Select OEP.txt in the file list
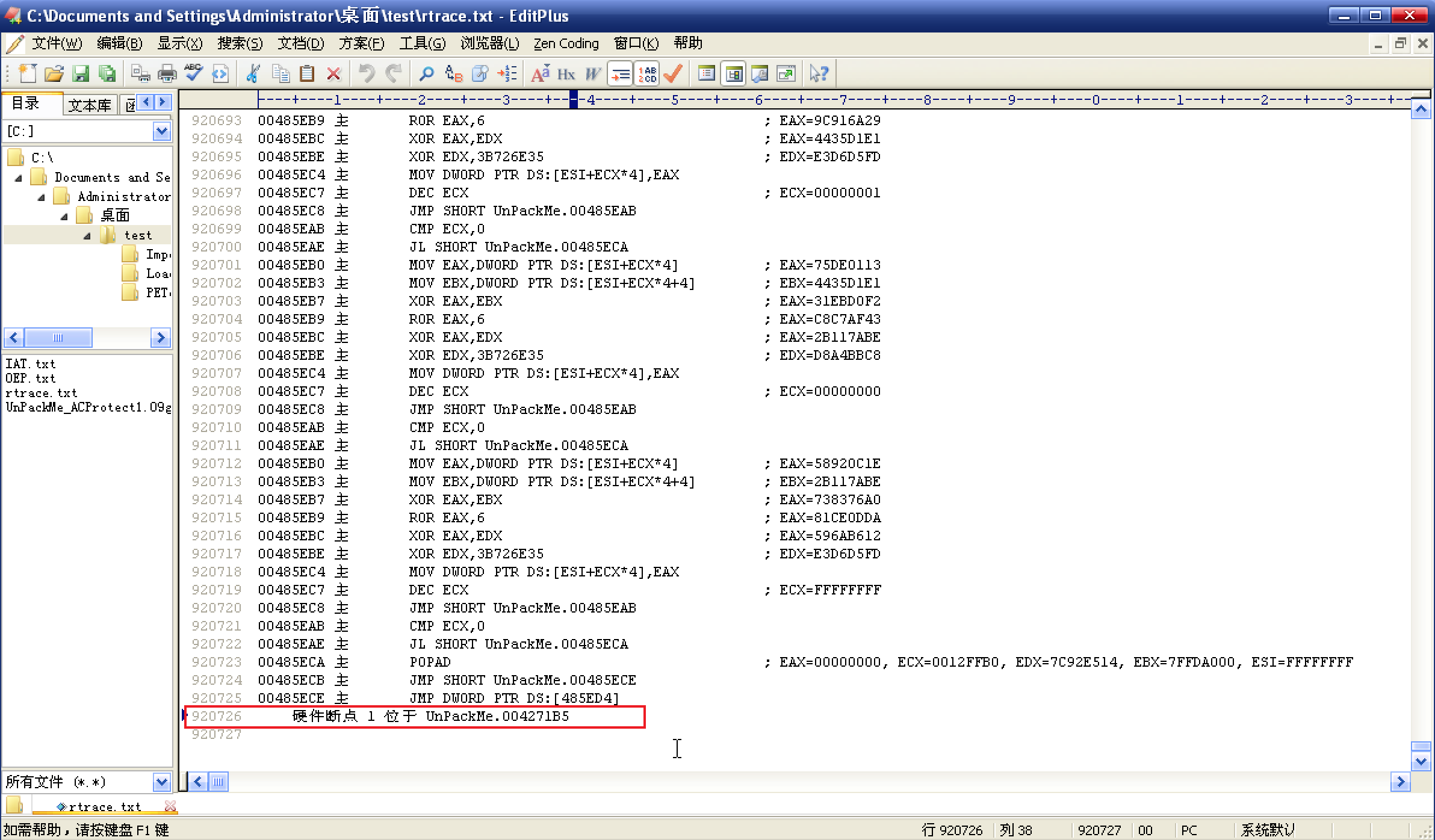The height and width of the screenshot is (840, 1435). (31, 378)
